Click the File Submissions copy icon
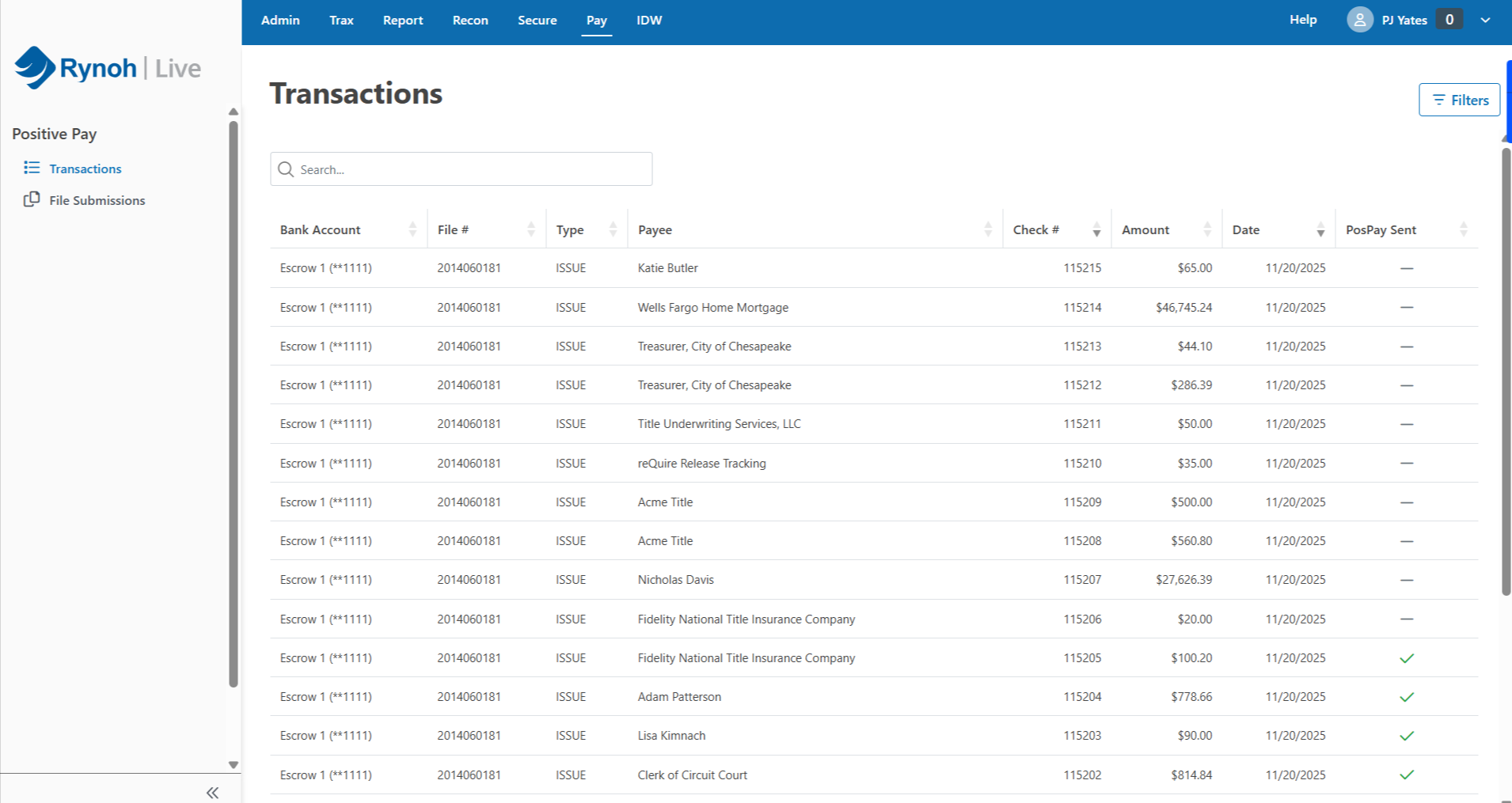The image size is (1512, 803). (x=32, y=199)
